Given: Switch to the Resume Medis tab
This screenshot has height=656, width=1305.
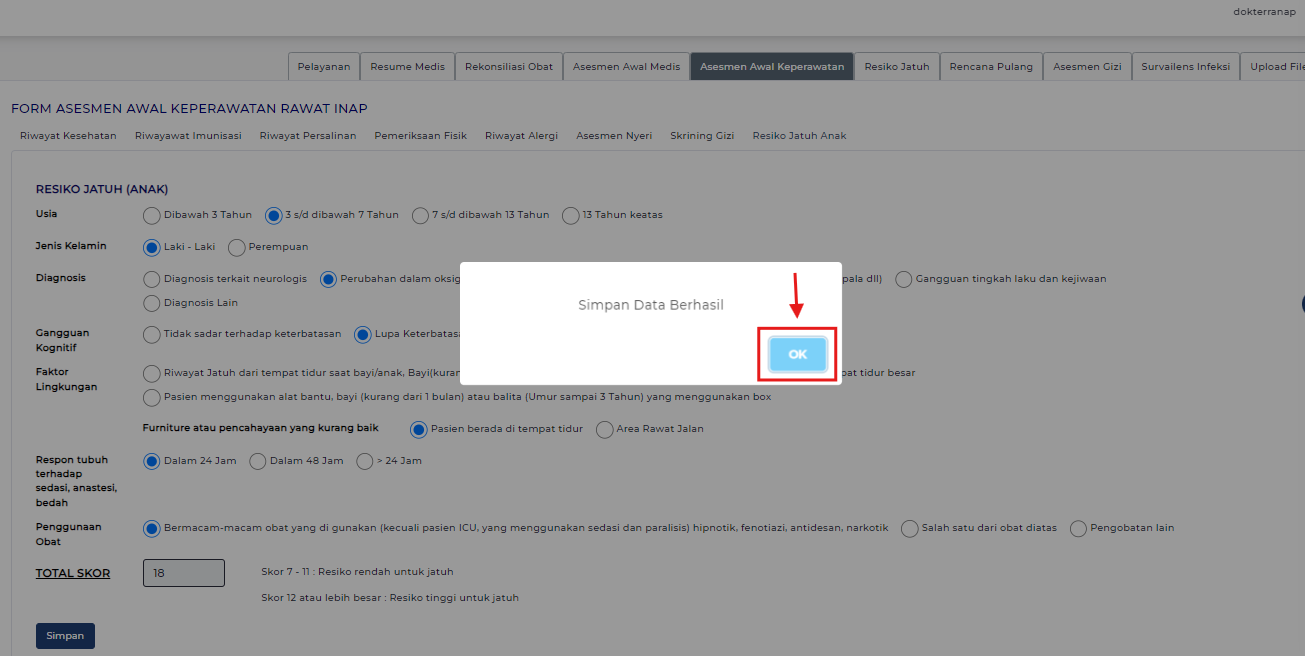Looking at the screenshot, I should click(407, 67).
